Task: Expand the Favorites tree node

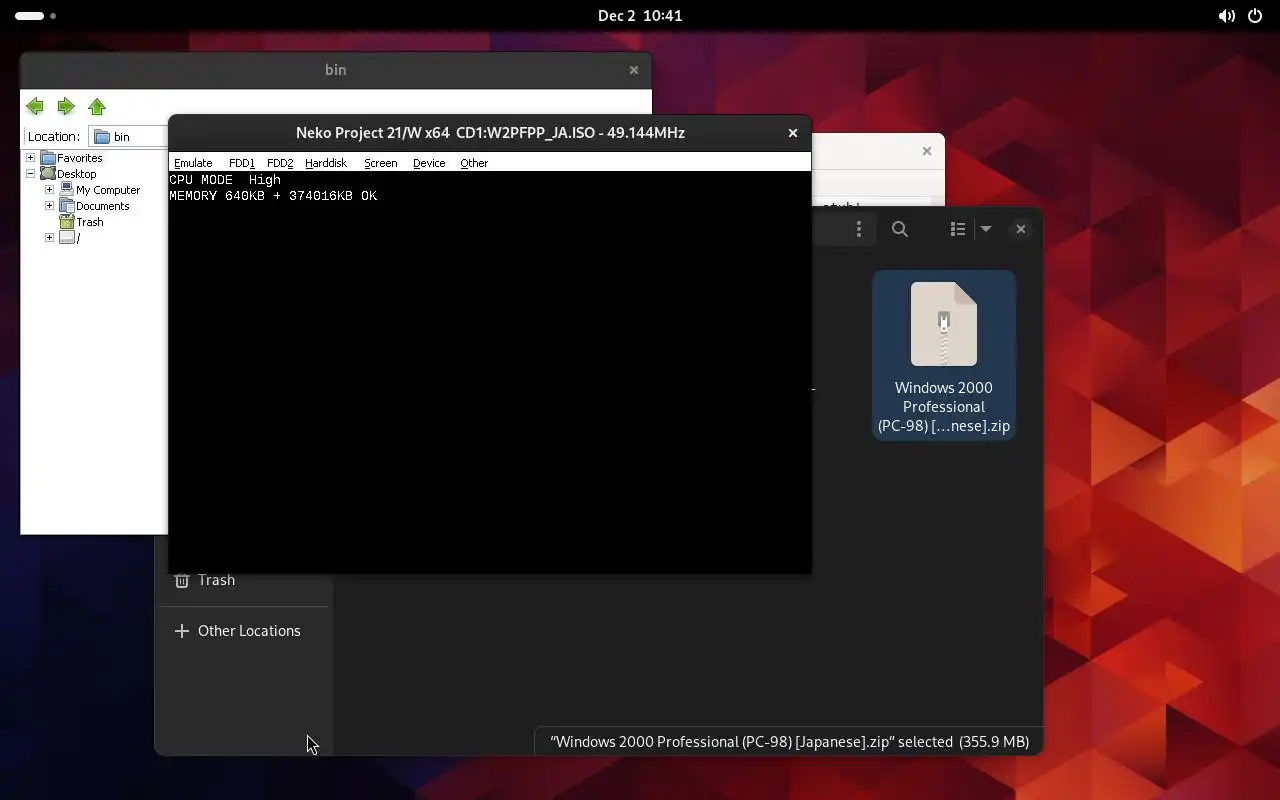Action: (x=30, y=158)
